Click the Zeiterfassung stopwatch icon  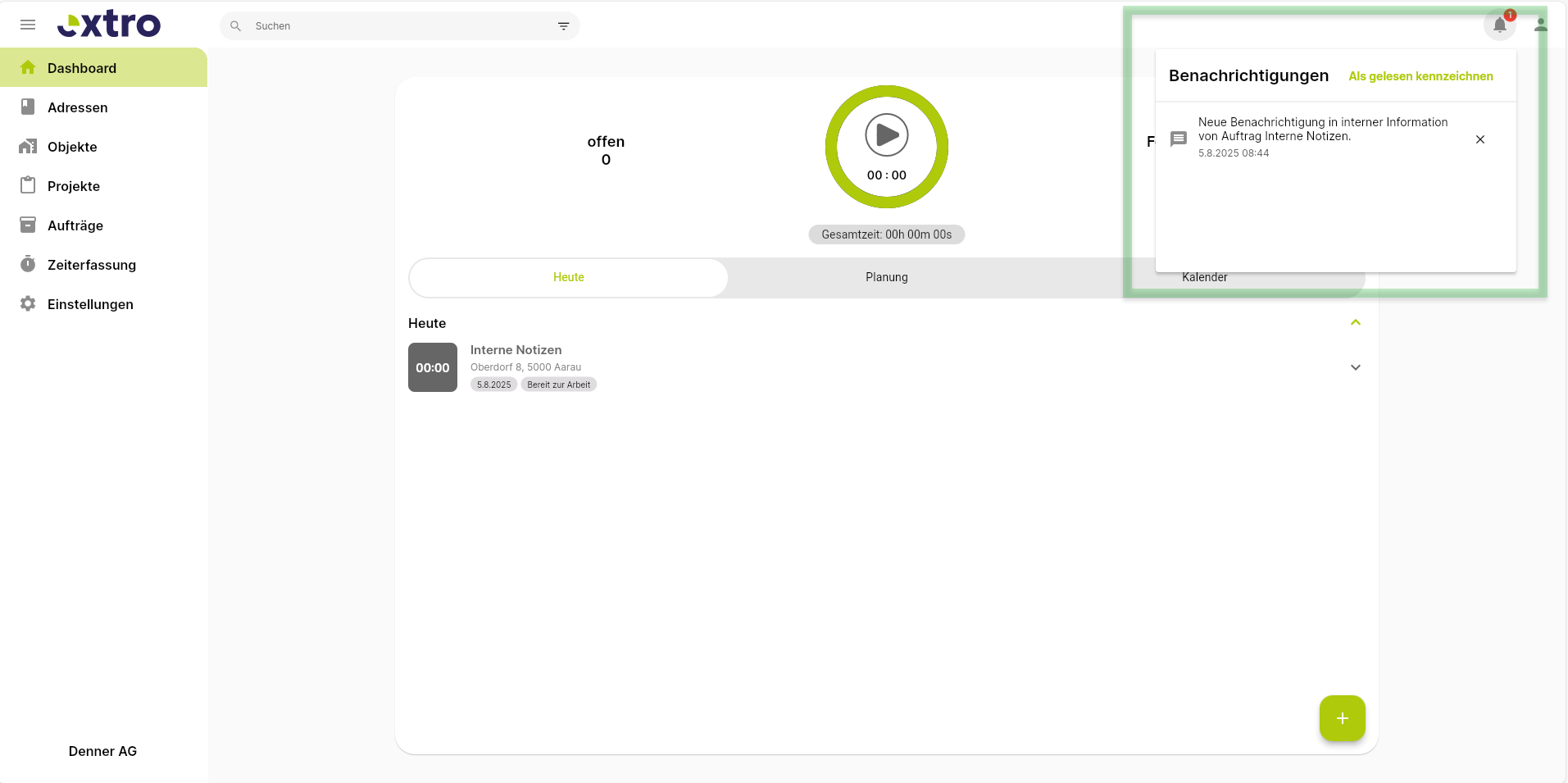click(x=28, y=264)
